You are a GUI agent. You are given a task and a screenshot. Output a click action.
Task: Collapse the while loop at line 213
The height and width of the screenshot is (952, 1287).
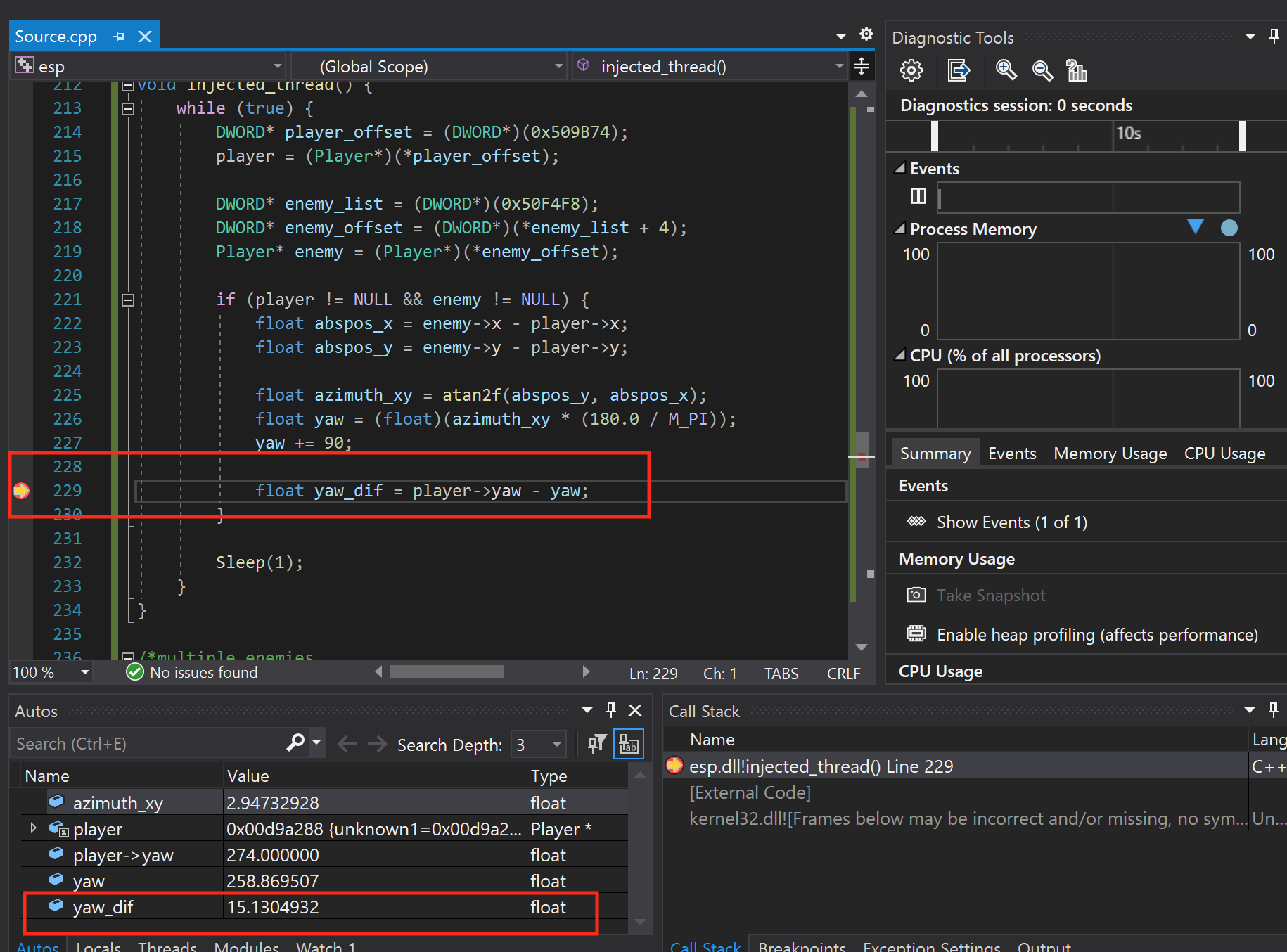click(x=128, y=108)
